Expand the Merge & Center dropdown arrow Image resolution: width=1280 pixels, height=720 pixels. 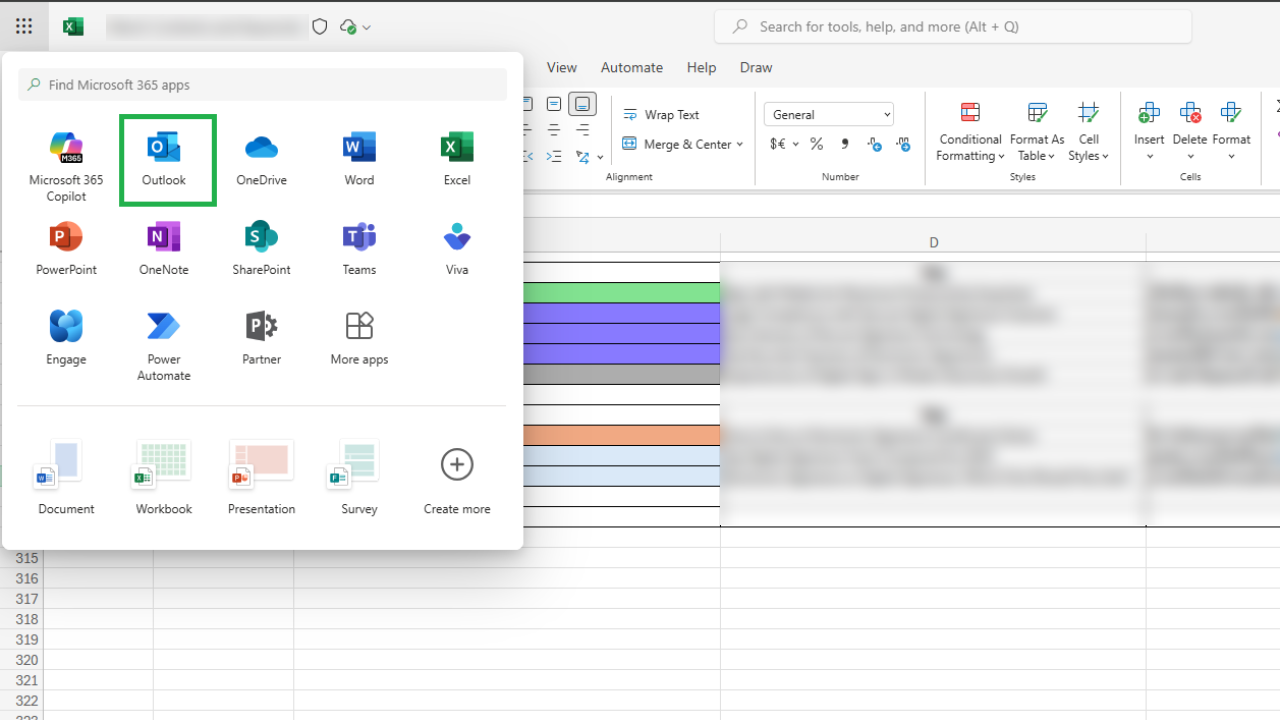tap(740, 144)
